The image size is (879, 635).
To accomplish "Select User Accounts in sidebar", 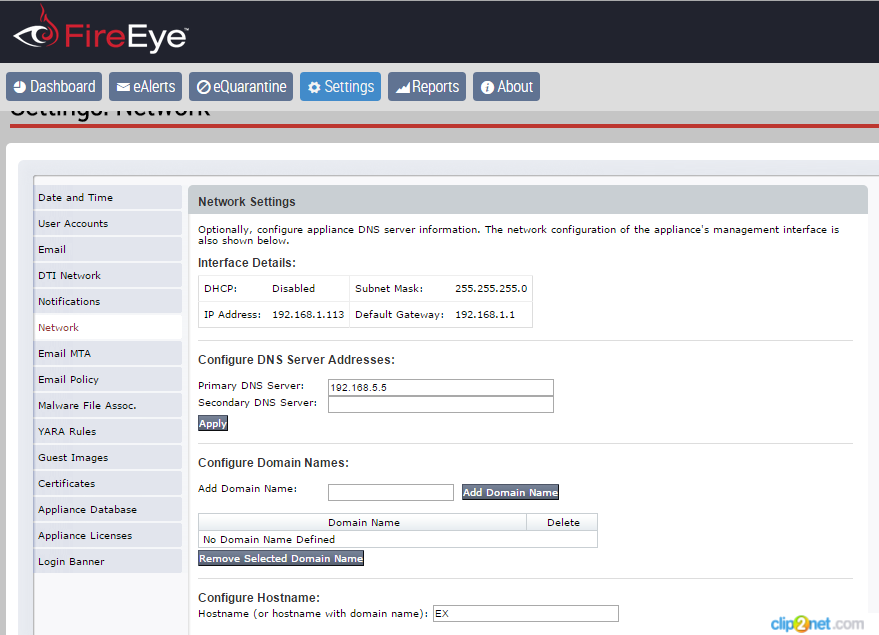I will coord(108,223).
